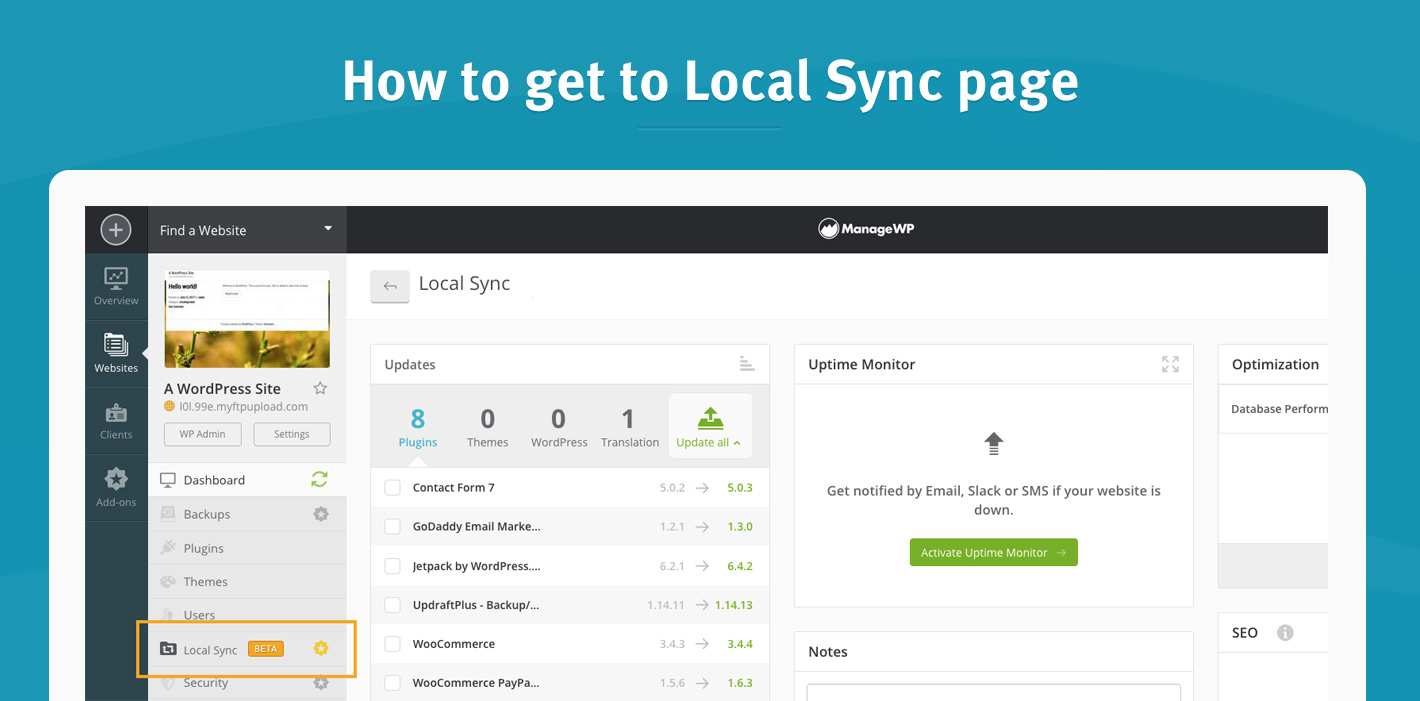Select the Themes updates tab
The height and width of the screenshot is (701, 1420).
pos(488,427)
